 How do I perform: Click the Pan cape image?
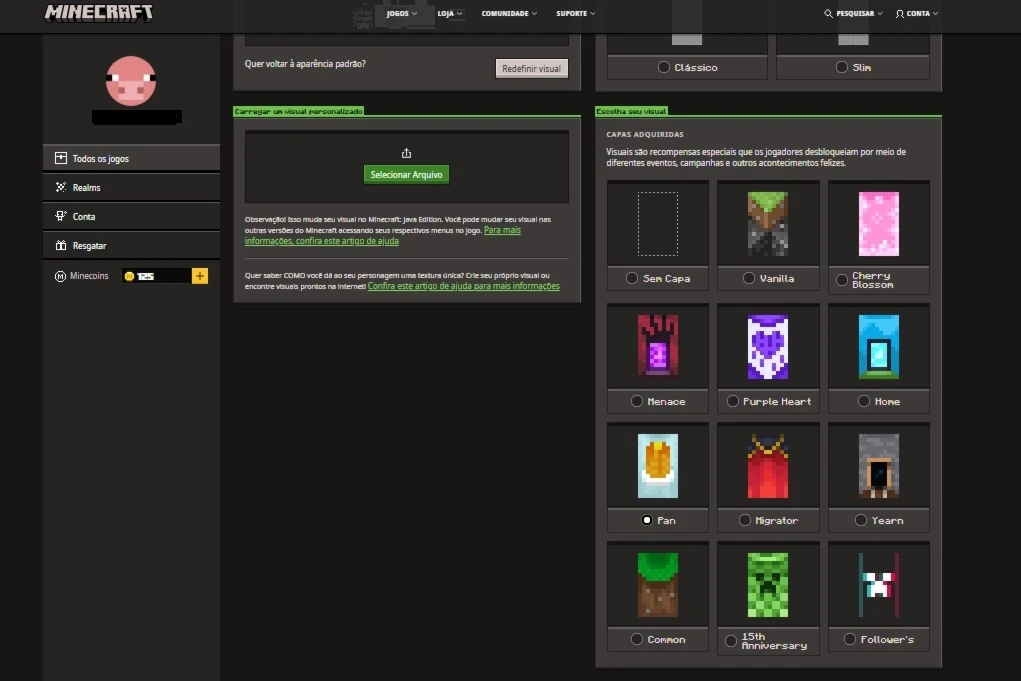click(658, 466)
